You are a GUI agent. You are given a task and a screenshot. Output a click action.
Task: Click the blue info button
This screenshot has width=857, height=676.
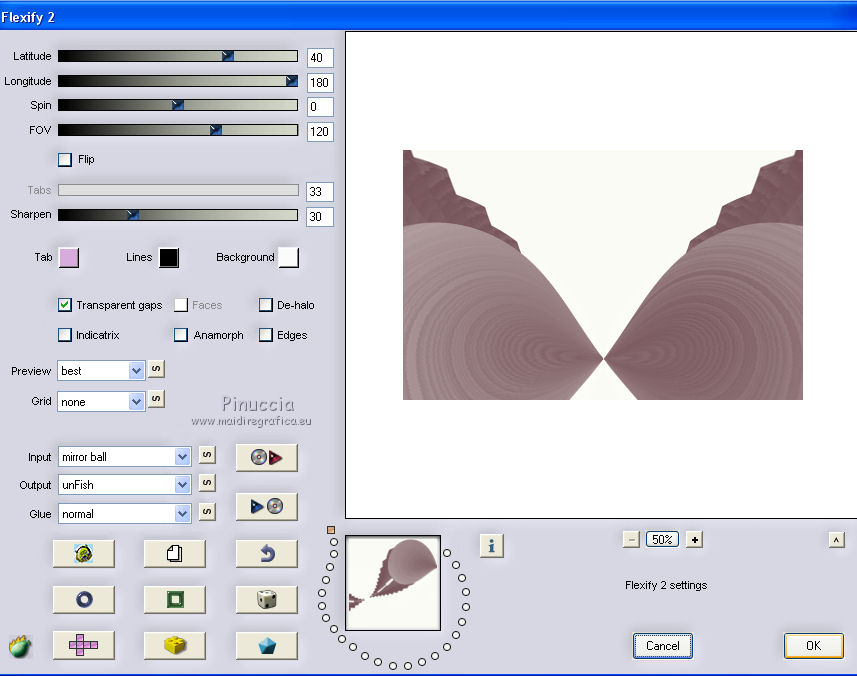pos(491,545)
